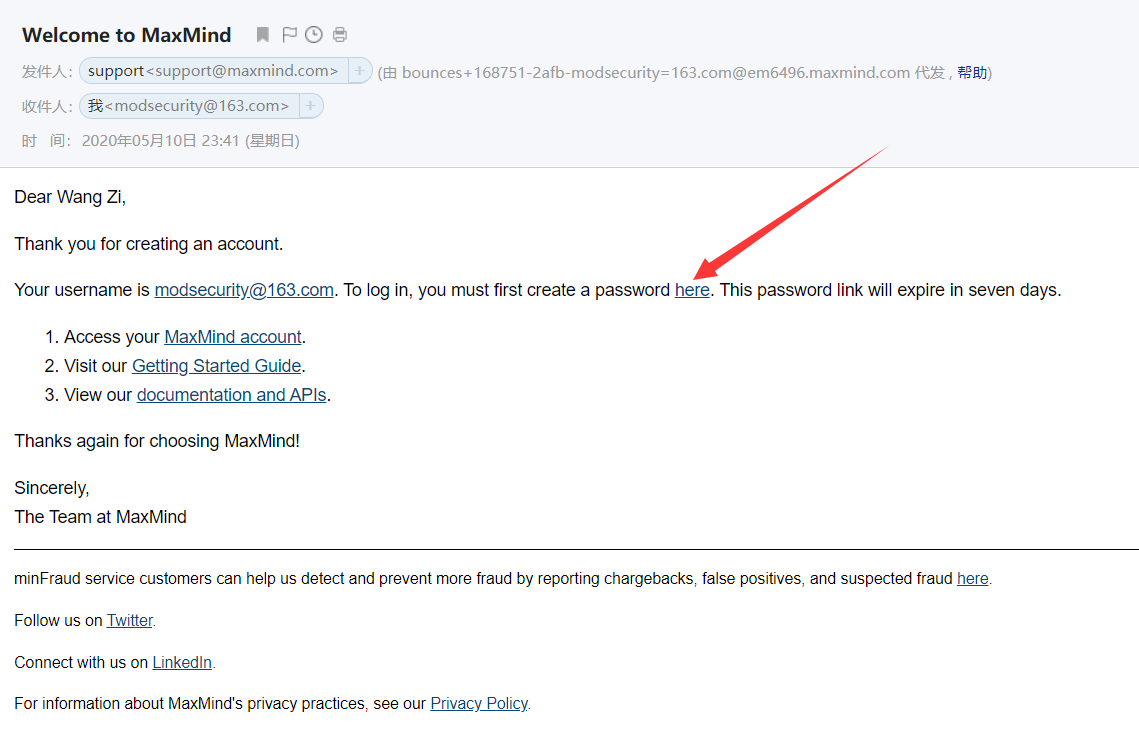Click the bounces sender address text
Image resolution: width=1139 pixels, height=738 pixels.
pyautogui.click(x=656, y=73)
